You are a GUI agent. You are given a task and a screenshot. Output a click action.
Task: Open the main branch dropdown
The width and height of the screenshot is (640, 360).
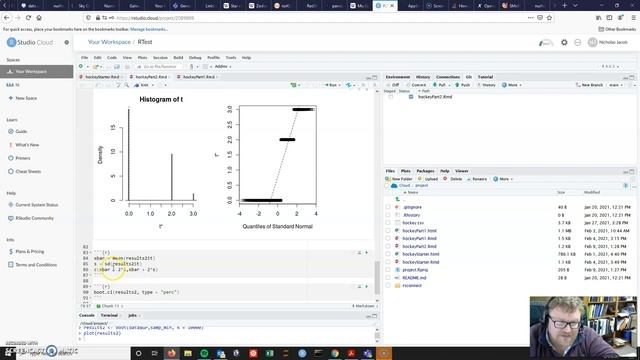pyautogui.click(x=616, y=85)
